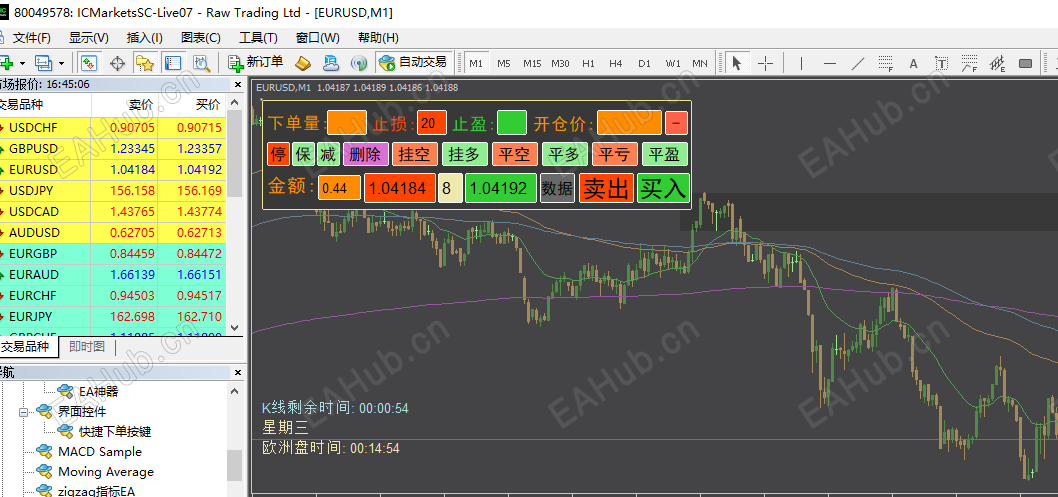Switch chart to MN timeframe
Image resolution: width=1058 pixels, height=497 pixels.
(x=700, y=63)
